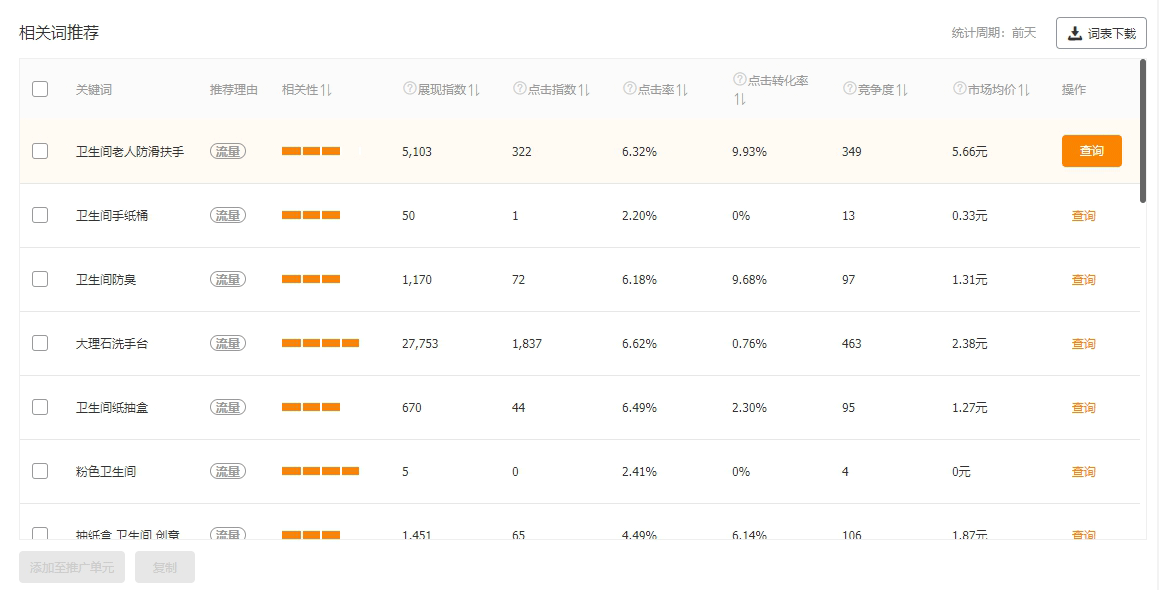Sort table by 相关性 column
Viewport: 1159px width, 590px height.
point(327,90)
